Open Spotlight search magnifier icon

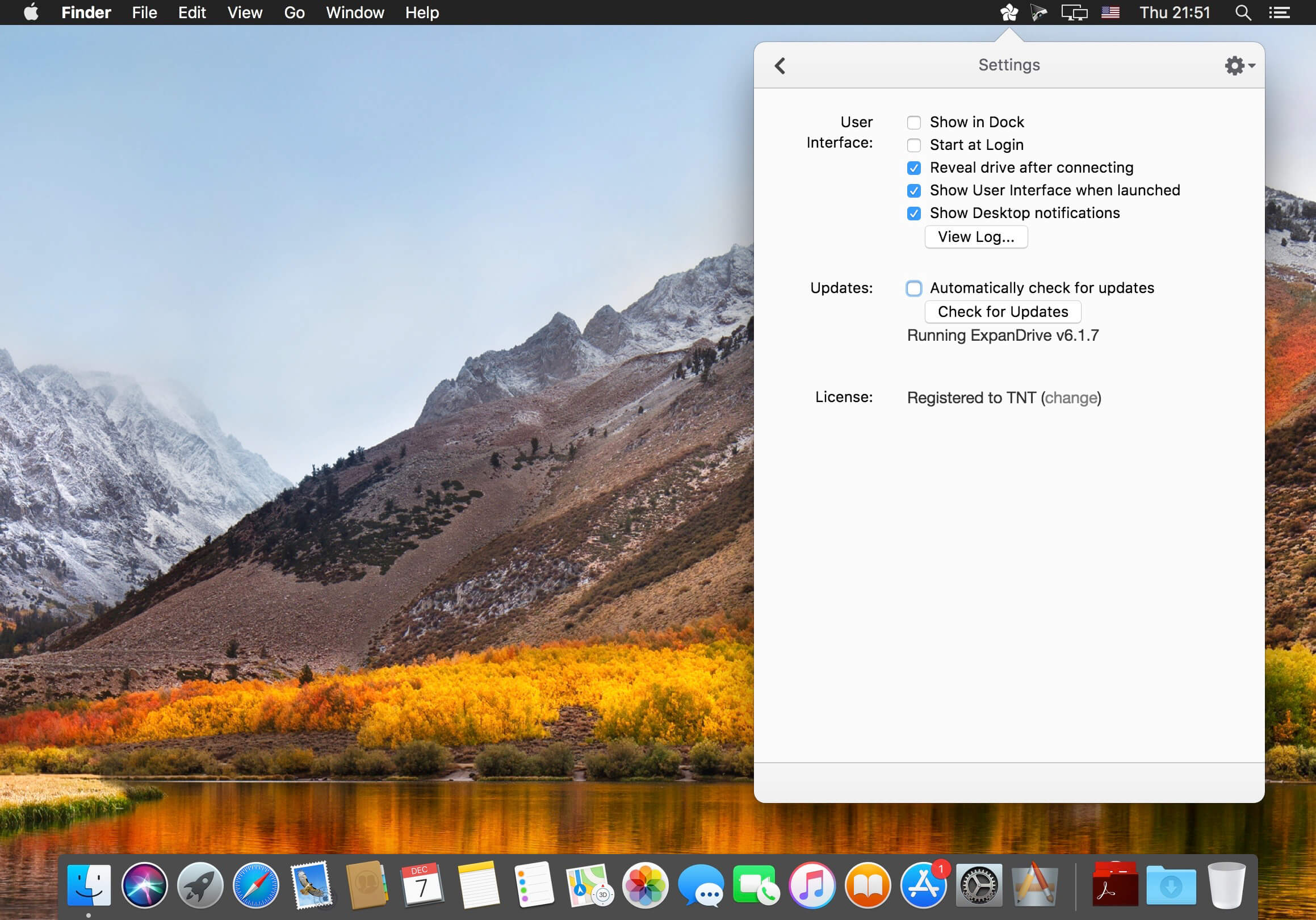1242,12
